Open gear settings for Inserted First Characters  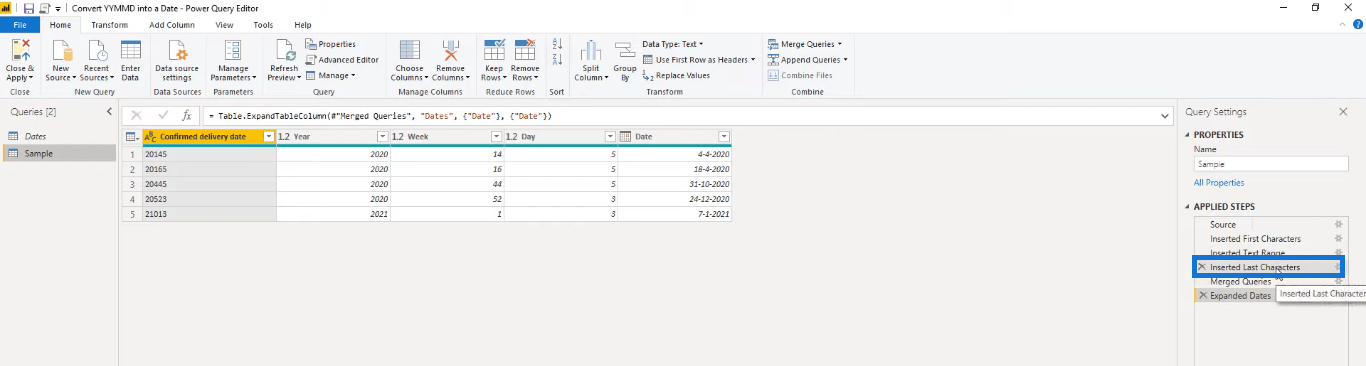coord(1338,239)
